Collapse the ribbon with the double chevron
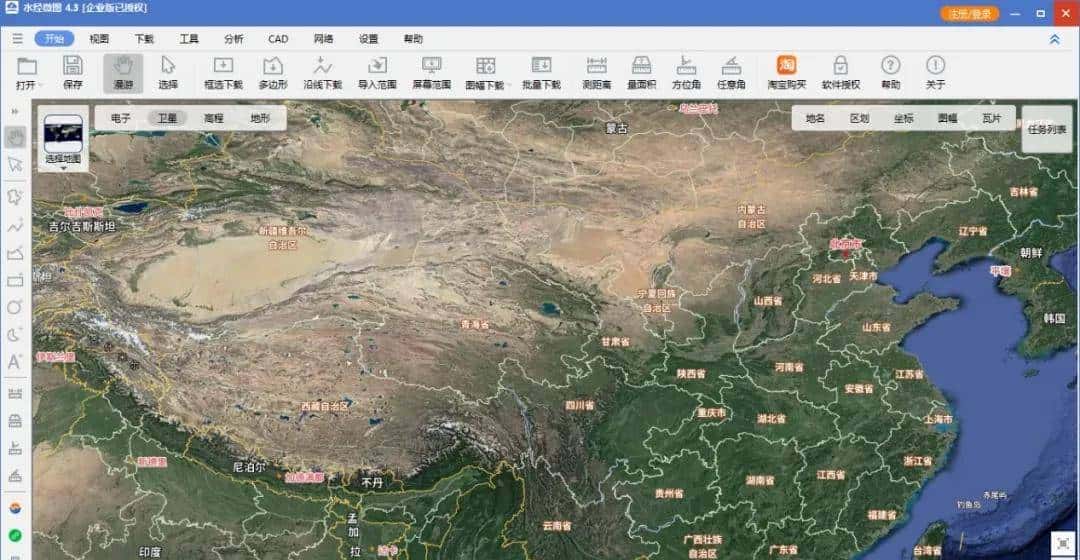The height and width of the screenshot is (560, 1080). tap(1055, 39)
